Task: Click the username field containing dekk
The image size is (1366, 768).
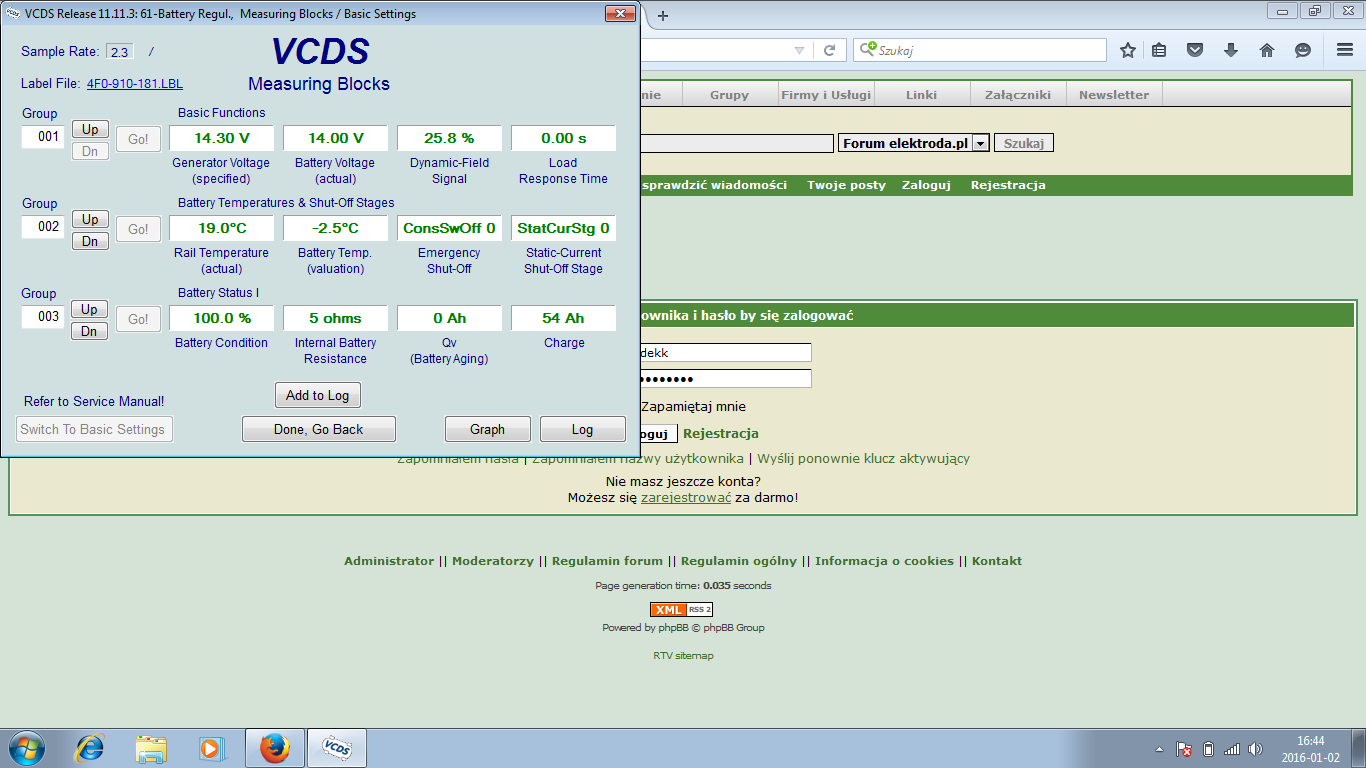Action: tap(726, 353)
